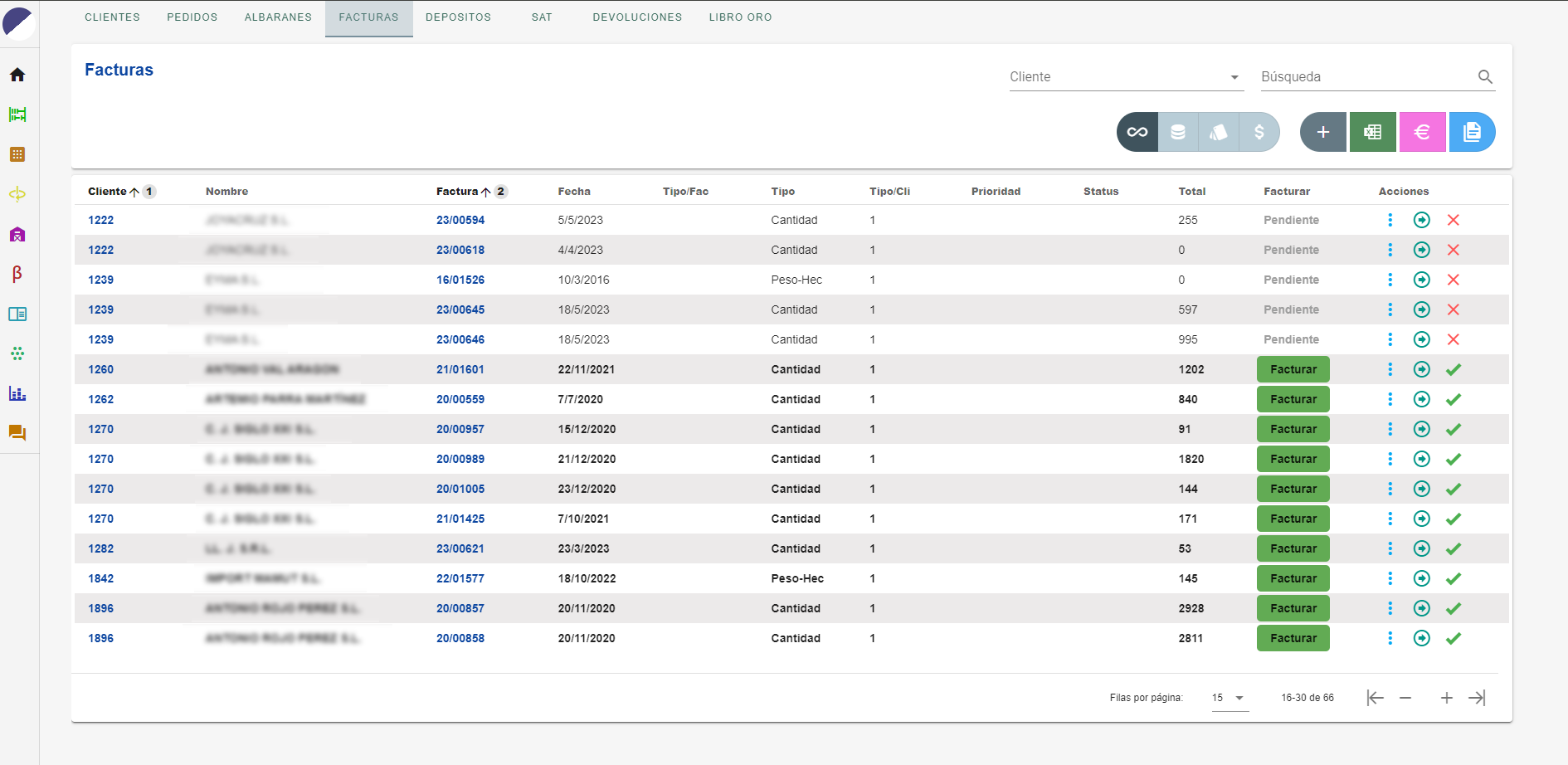Switch to the DEPOSITOS tab
Viewport: 1568px width, 765px height.
click(x=459, y=17)
